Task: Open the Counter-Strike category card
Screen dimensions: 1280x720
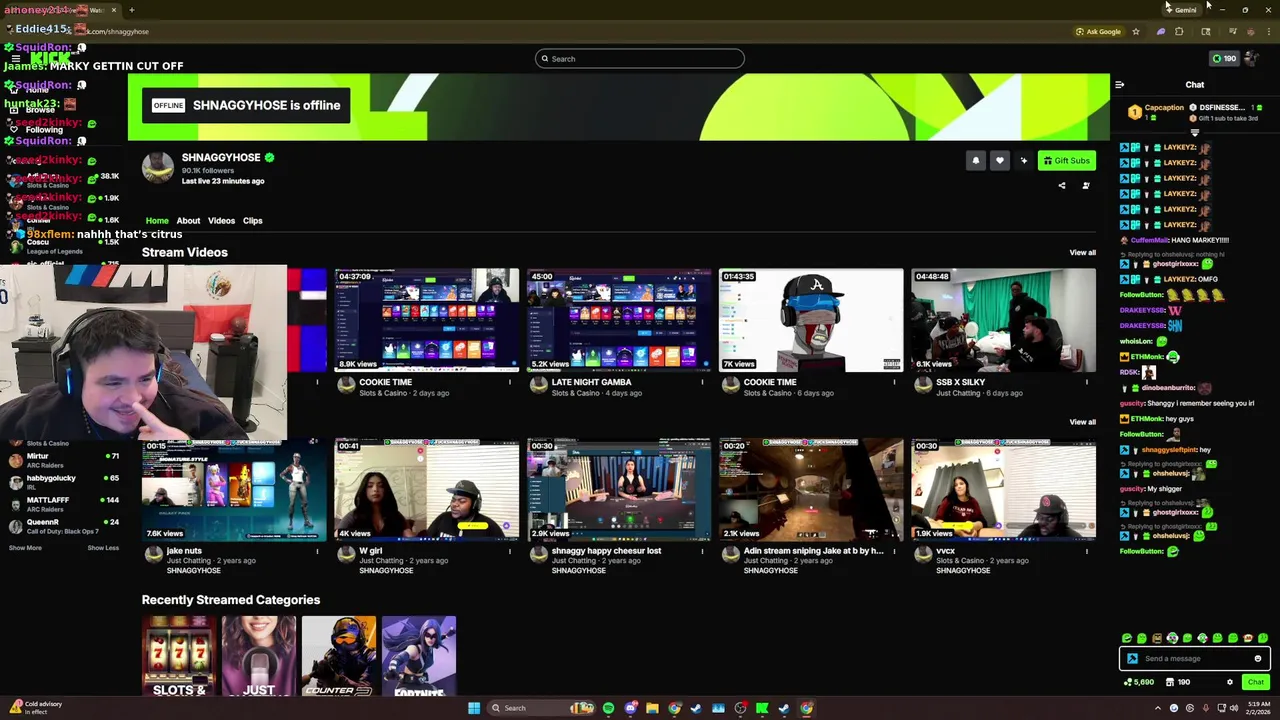Action: click(x=339, y=656)
